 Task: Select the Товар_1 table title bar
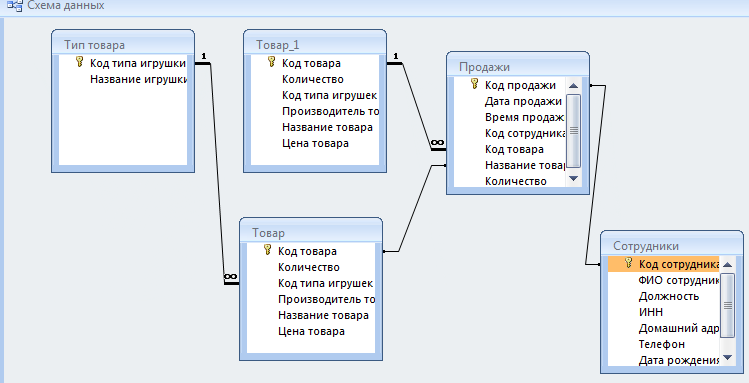(x=315, y=44)
